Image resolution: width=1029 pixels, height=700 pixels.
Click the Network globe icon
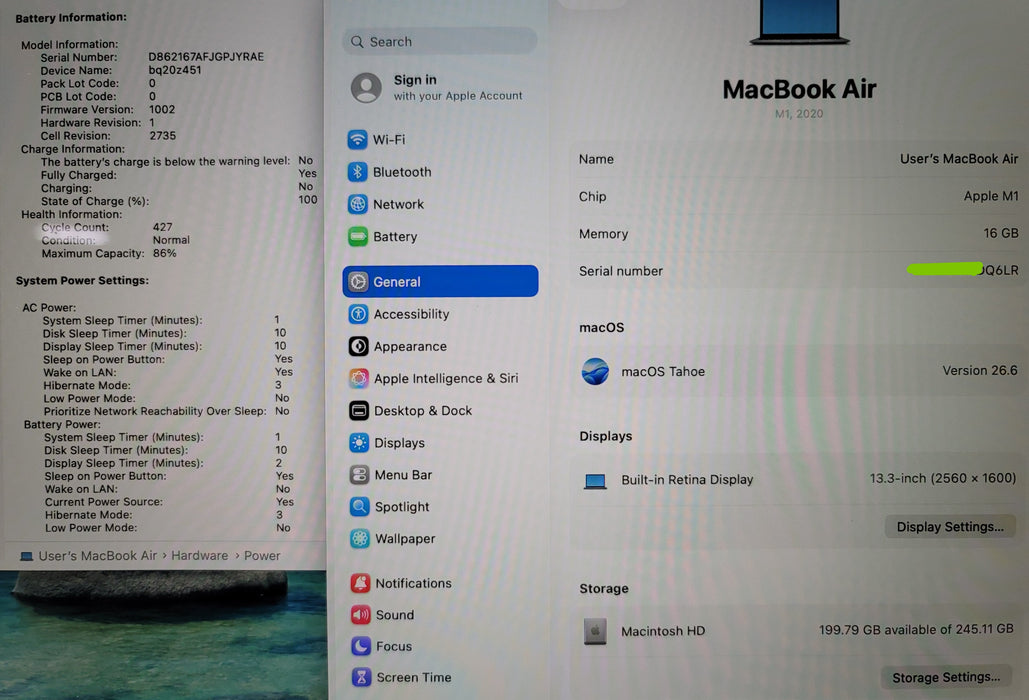click(357, 204)
